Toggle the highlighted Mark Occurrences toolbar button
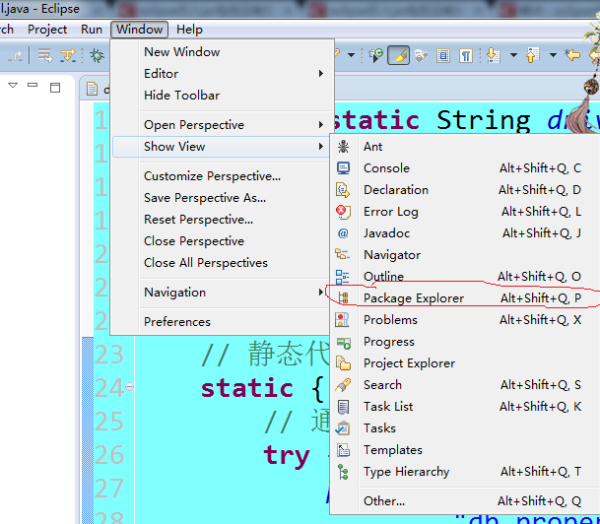 [x=398, y=55]
